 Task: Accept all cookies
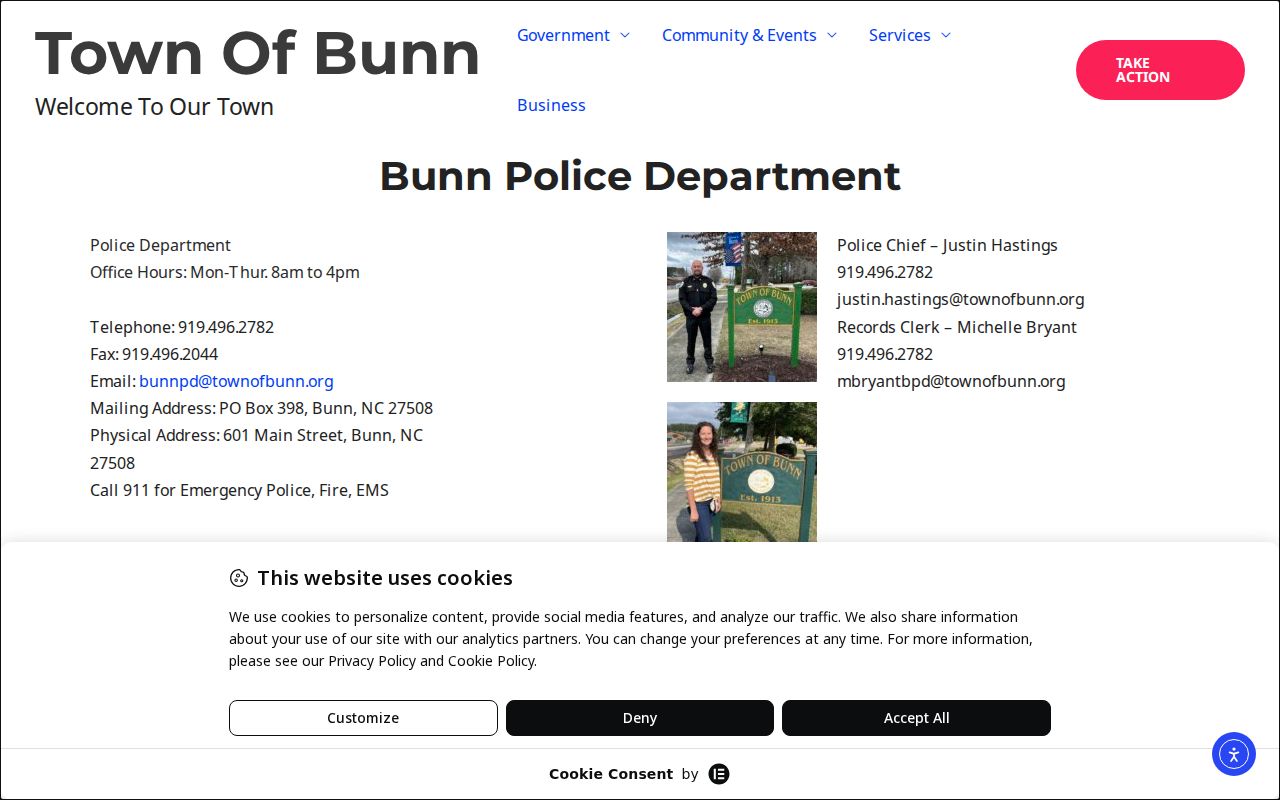(x=916, y=718)
